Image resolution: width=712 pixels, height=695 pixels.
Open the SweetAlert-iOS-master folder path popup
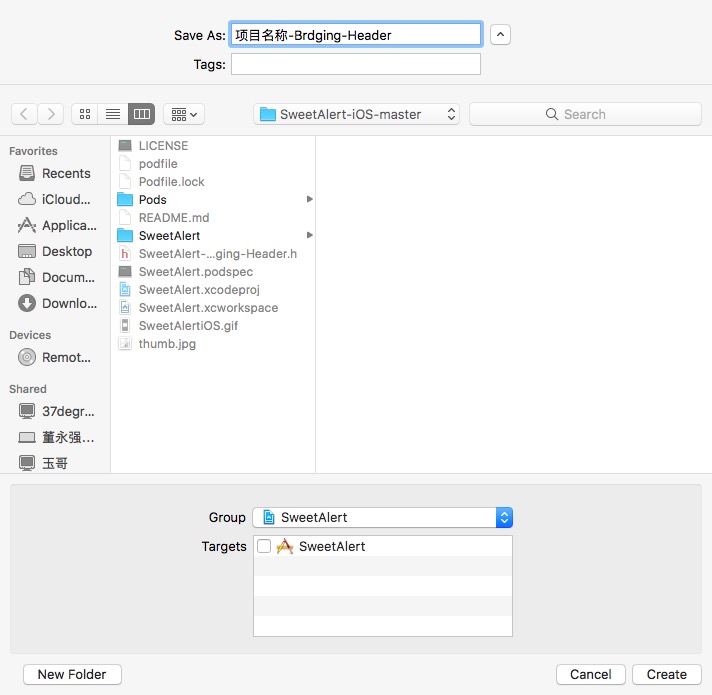point(356,114)
